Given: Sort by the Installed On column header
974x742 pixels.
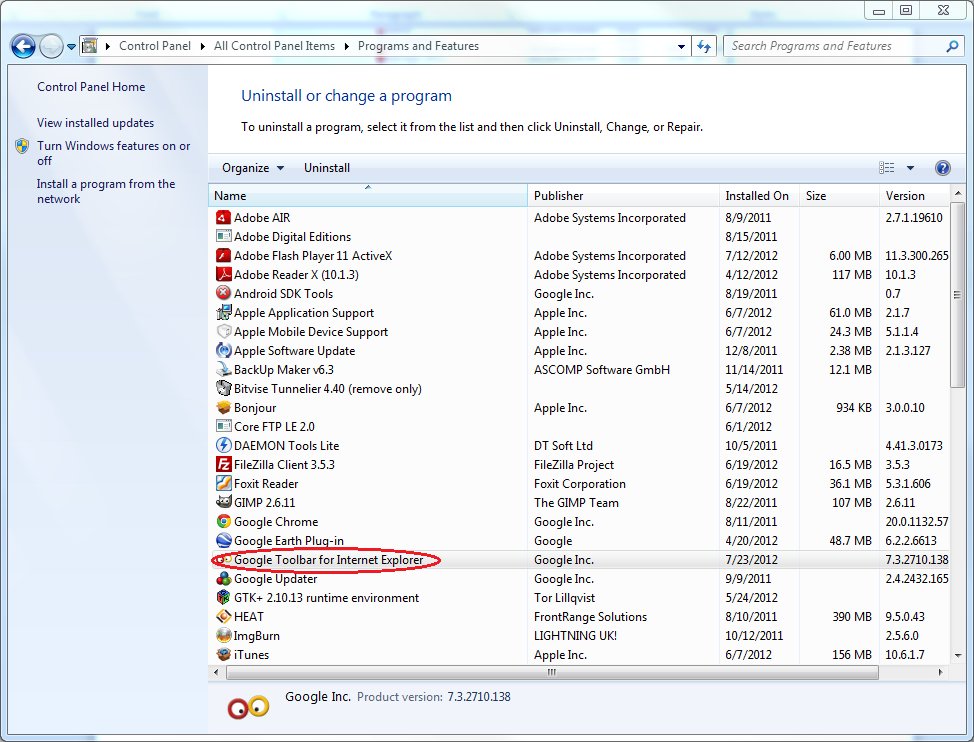Looking at the screenshot, I should [x=756, y=196].
